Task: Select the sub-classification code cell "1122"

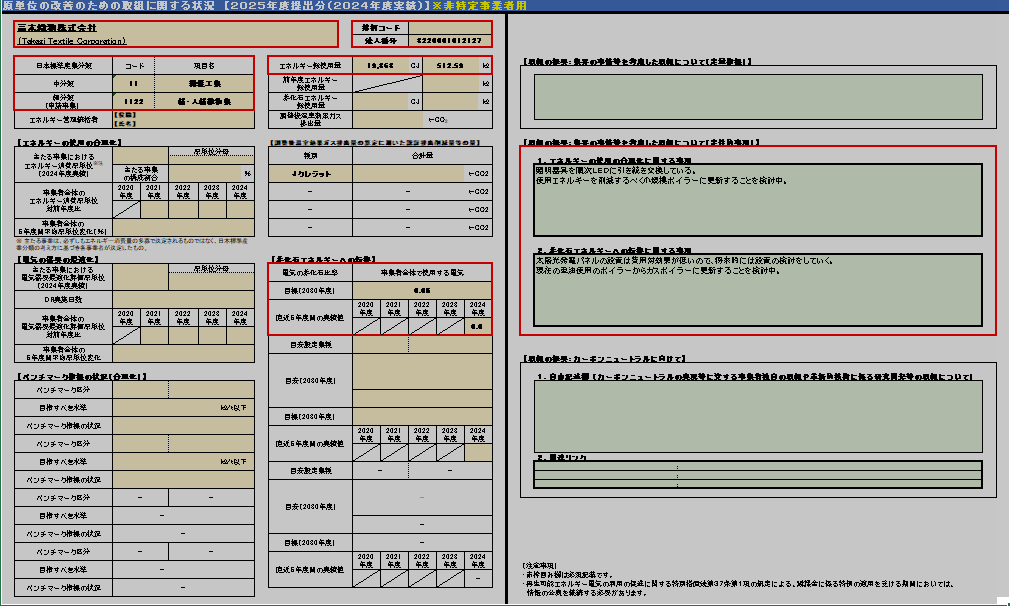Action: pos(133,101)
